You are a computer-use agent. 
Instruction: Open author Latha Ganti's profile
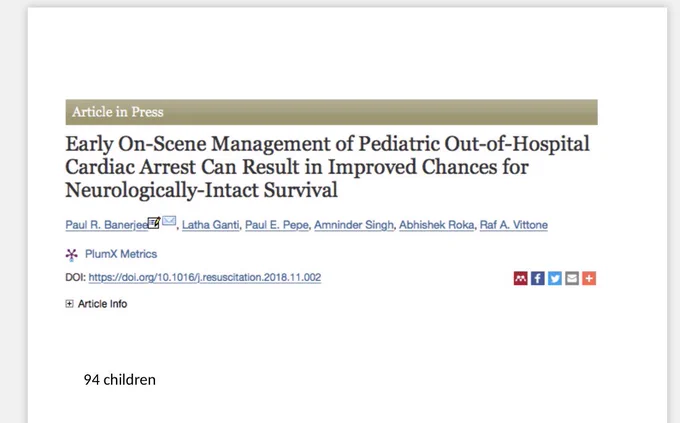tap(210, 225)
